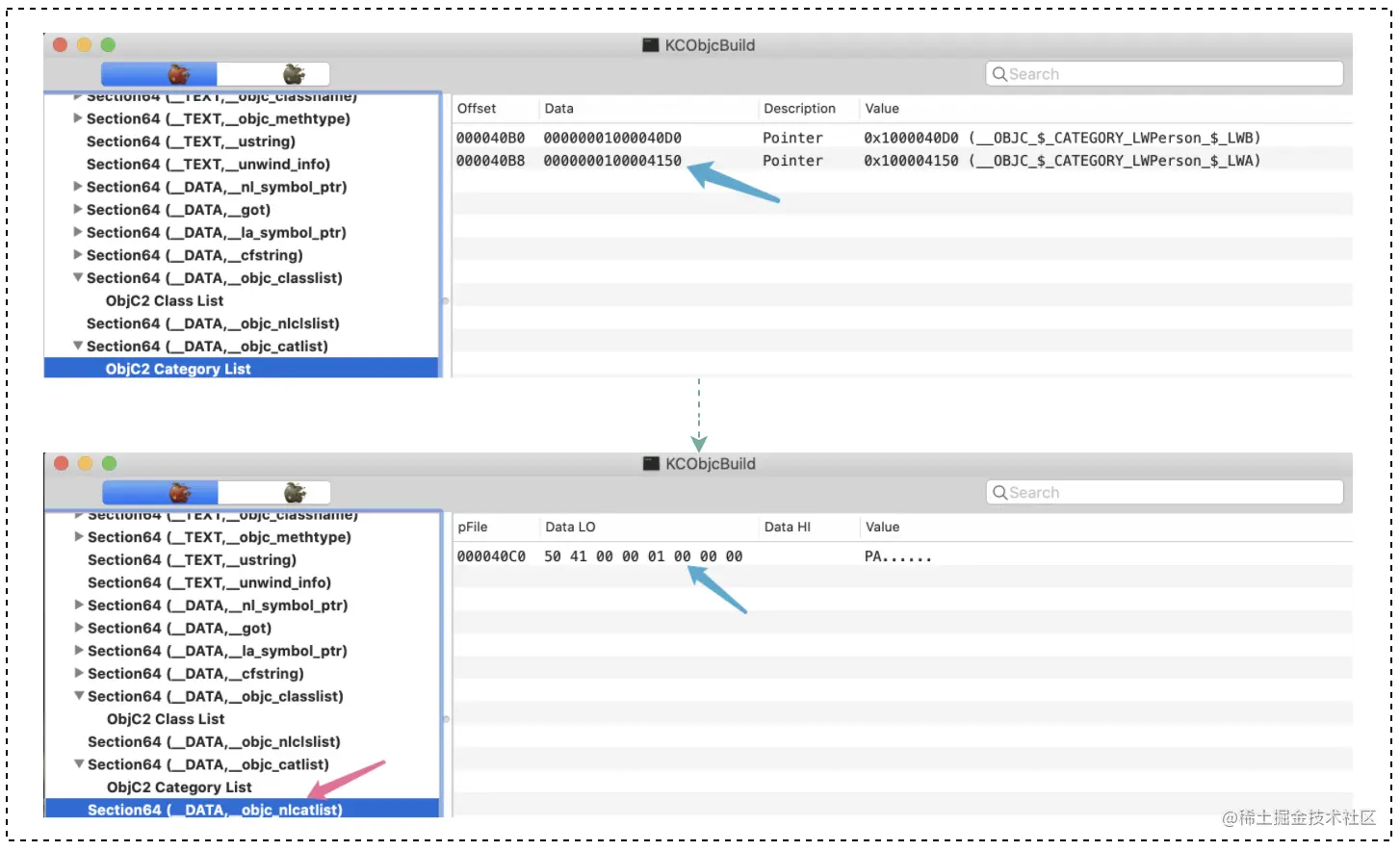
Task: Select the row at offset 000040B0
Action: tap(902, 138)
